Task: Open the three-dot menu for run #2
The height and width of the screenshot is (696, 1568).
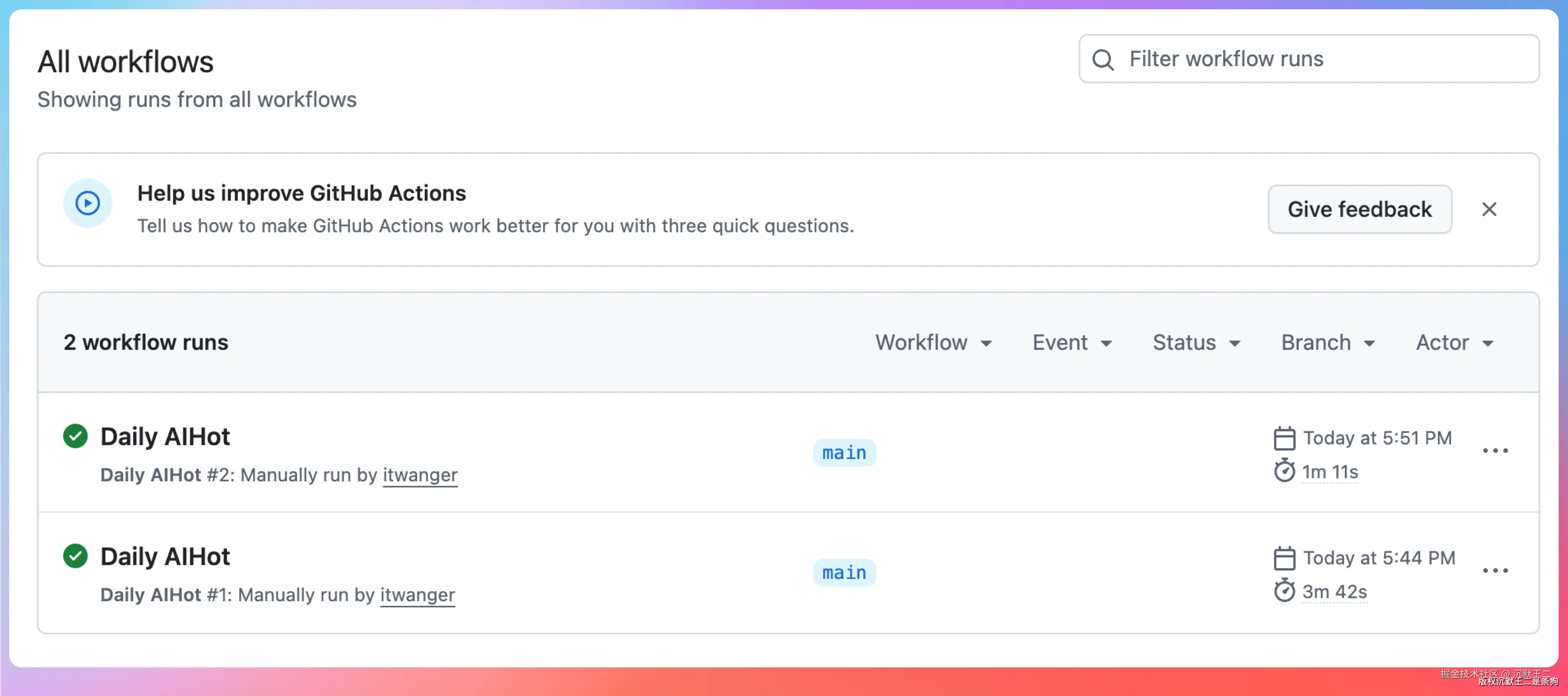Action: coord(1495,451)
